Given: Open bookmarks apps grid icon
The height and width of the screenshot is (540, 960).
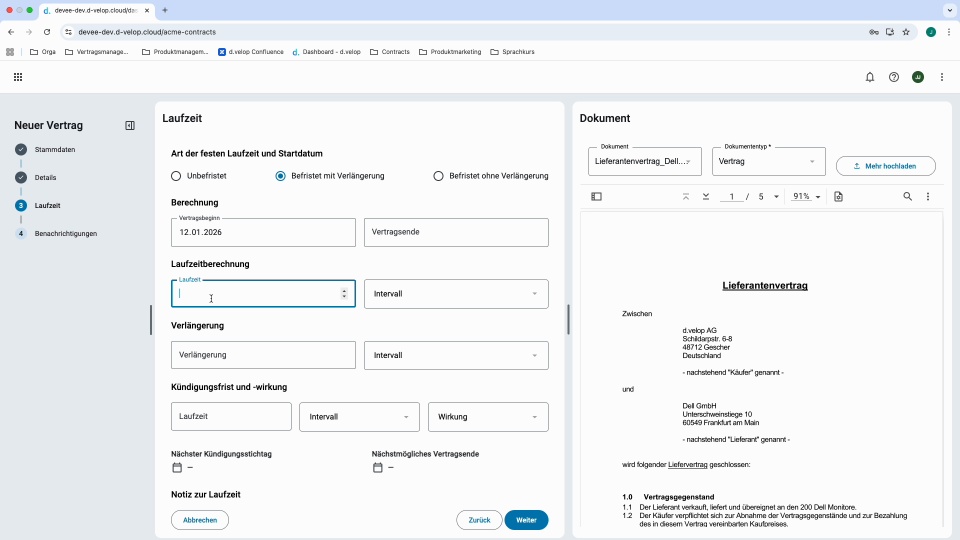Looking at the screenshot, I should coord(10,52).
